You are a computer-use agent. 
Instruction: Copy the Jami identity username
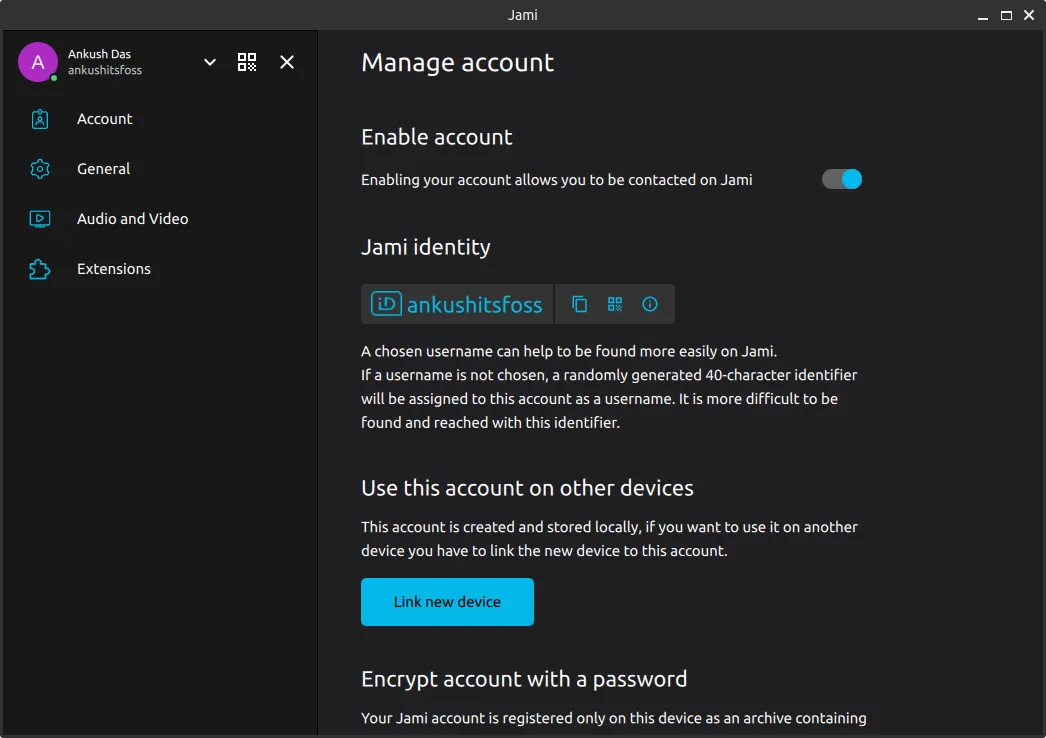[579, 304]
